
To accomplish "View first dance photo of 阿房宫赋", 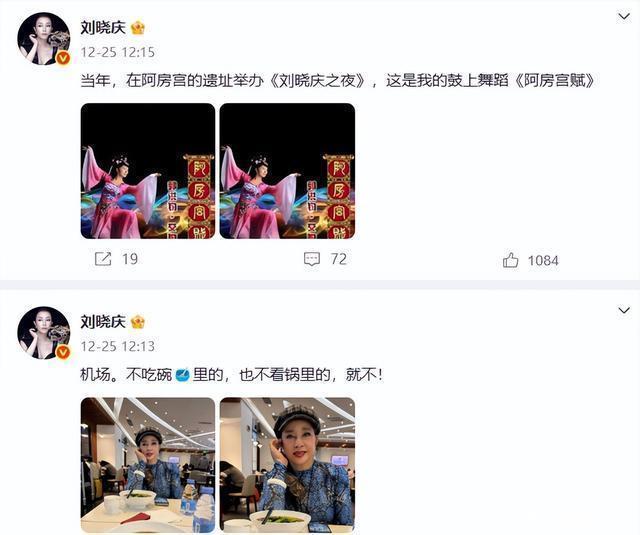I will coord(148,171).
